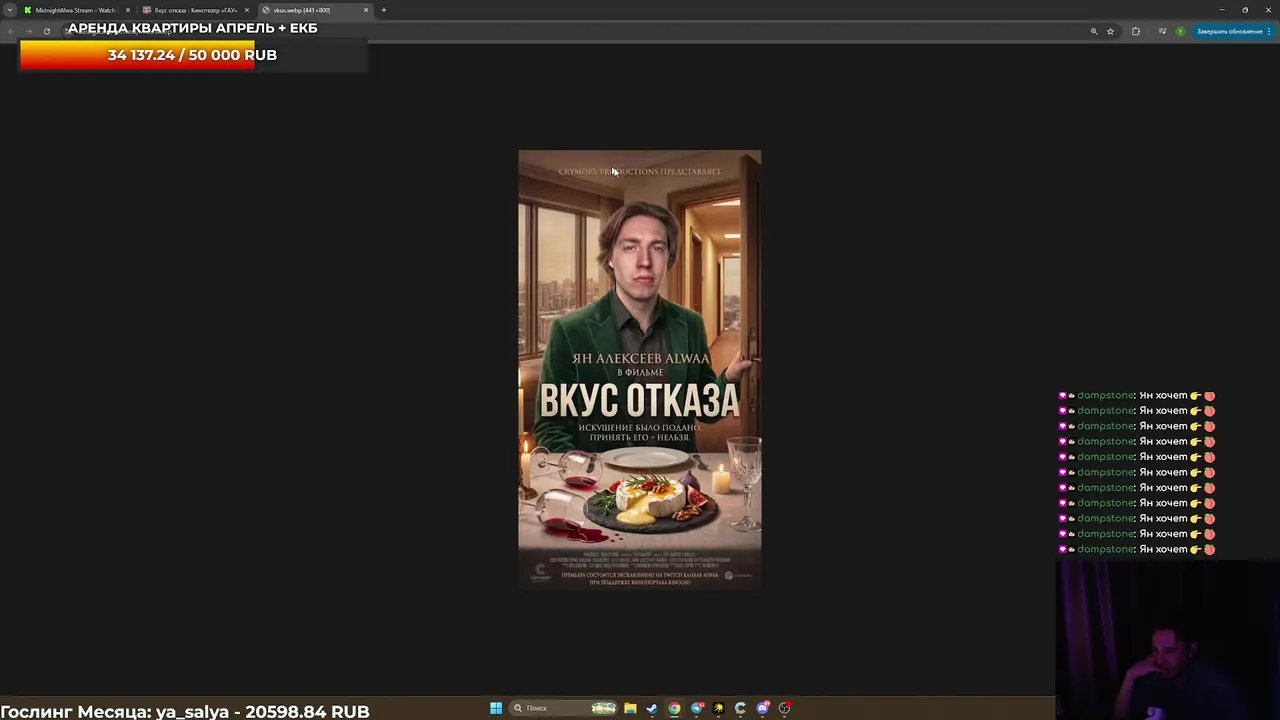The height and width of the screenshot is (720, 1280).
Task: Switch to the Вкус отказа Кинотеатр tab
Action: (x=195, y=10)
